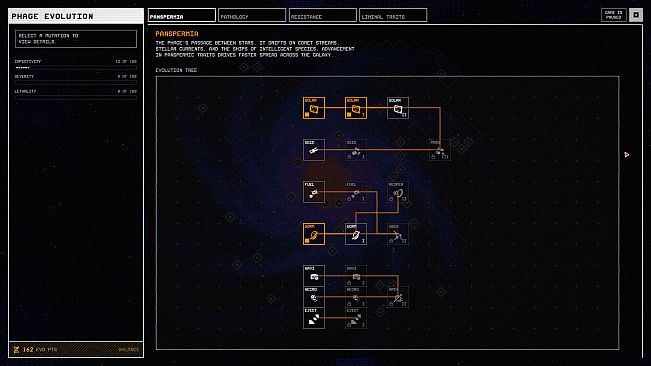Viewport: 651px width, 366px height.
Task: Select the locked Eject tier I node
Action: [356, 318]
